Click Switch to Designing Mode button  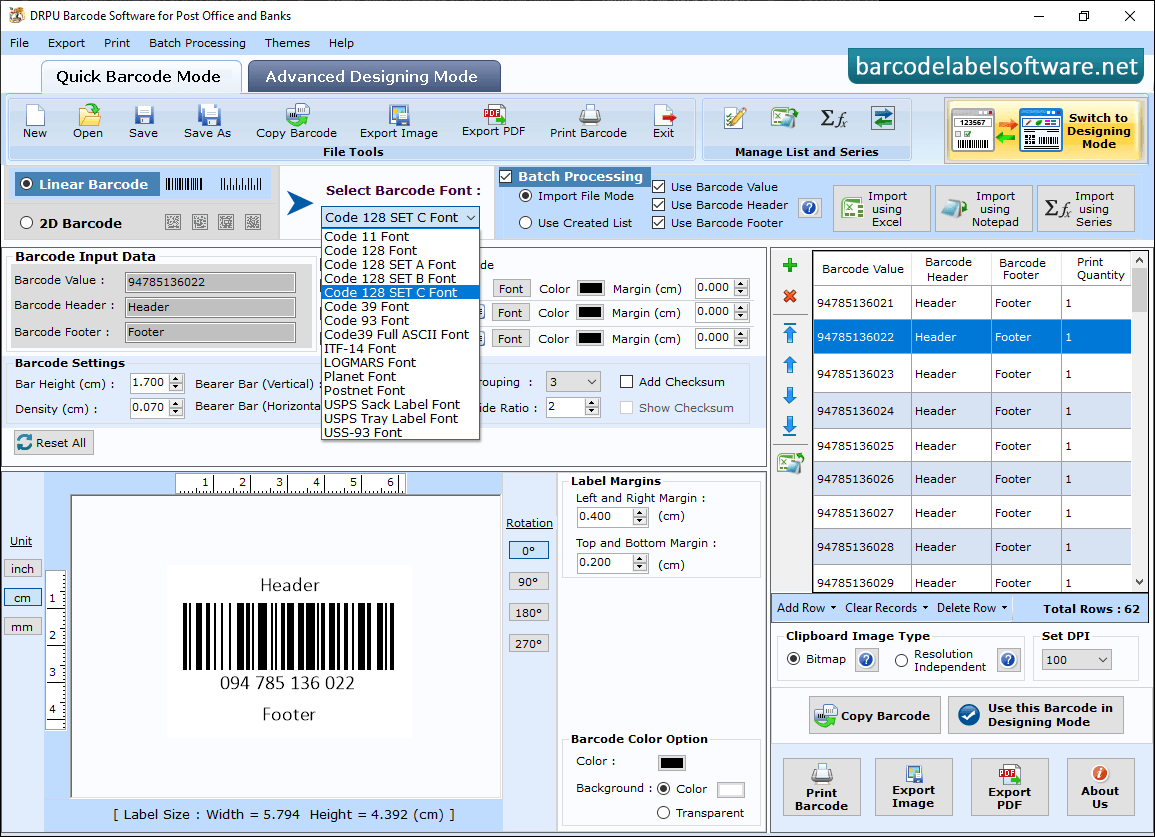pyautogui.click(x=1045, y=131)
